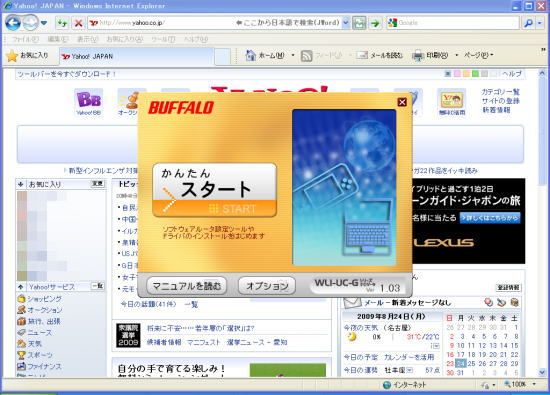Viewport: 550px width, 395px height.
Task: Click the 候補者情報 link
Action: [x=164, y=342]
